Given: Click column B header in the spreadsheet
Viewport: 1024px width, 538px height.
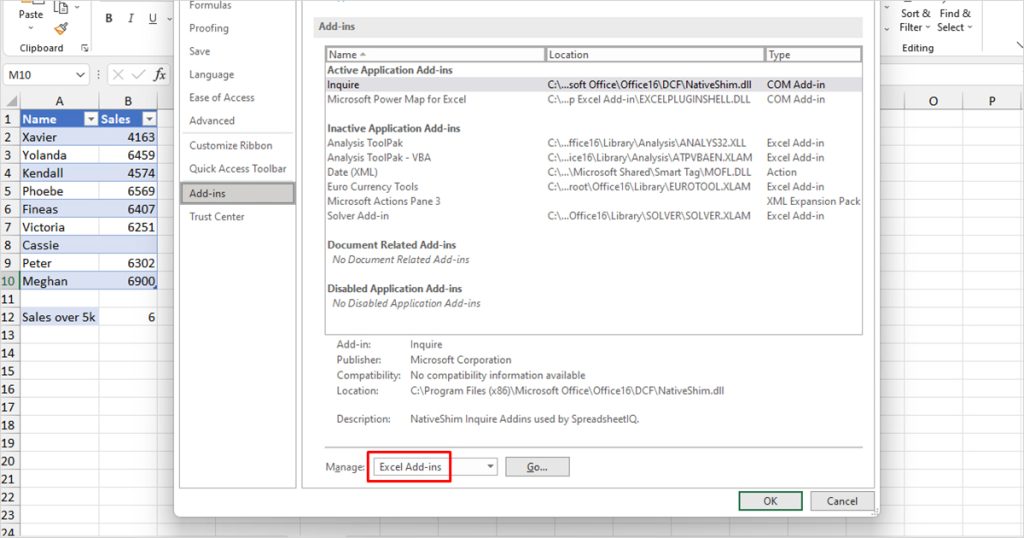Looking at the screenshot, I should tap(128, 101).
